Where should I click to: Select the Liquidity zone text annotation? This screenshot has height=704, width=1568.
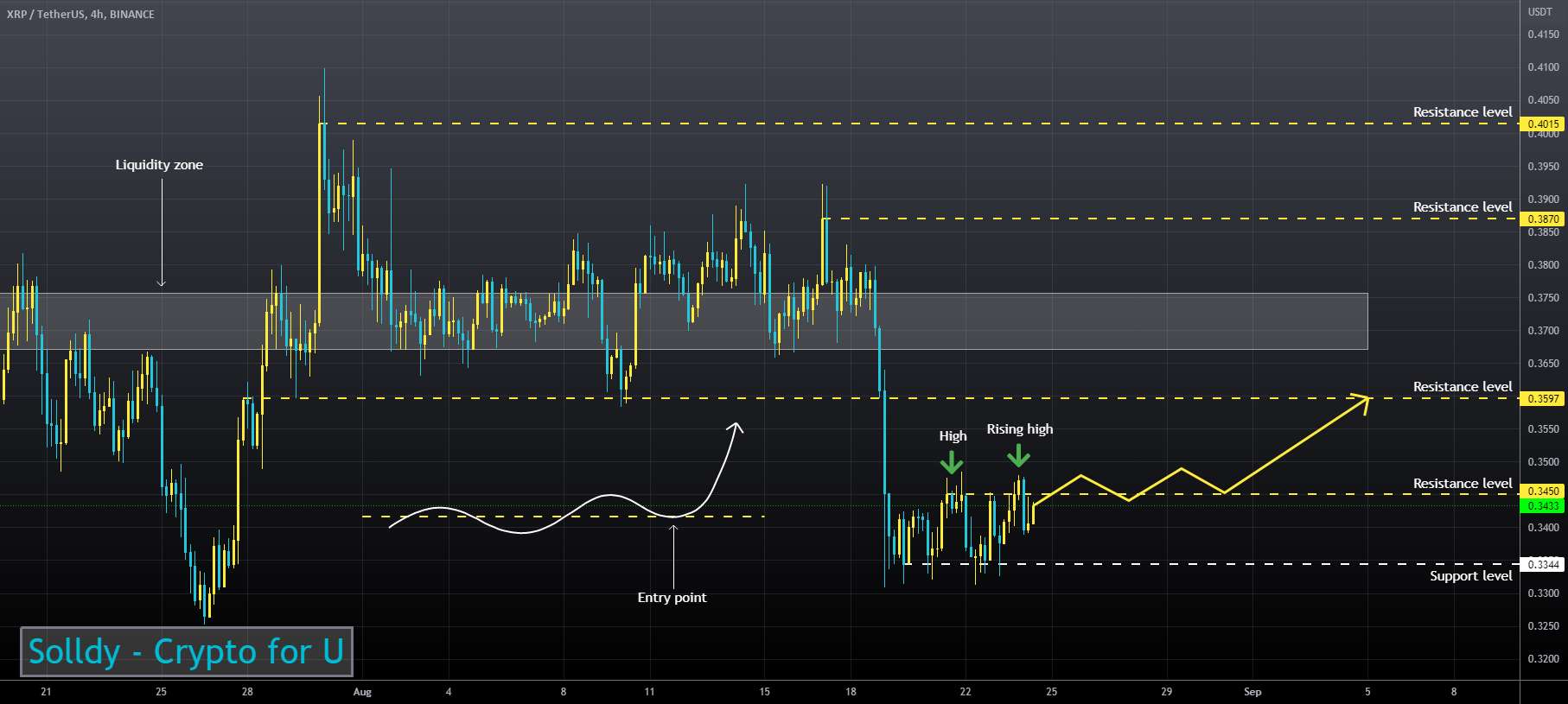(159, 165)
